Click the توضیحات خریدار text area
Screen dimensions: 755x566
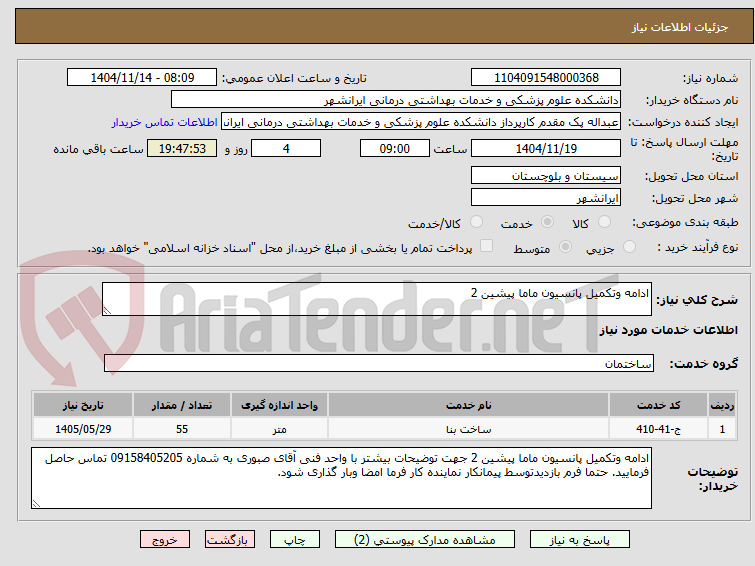pyautogui.click(x=341, y=478)
